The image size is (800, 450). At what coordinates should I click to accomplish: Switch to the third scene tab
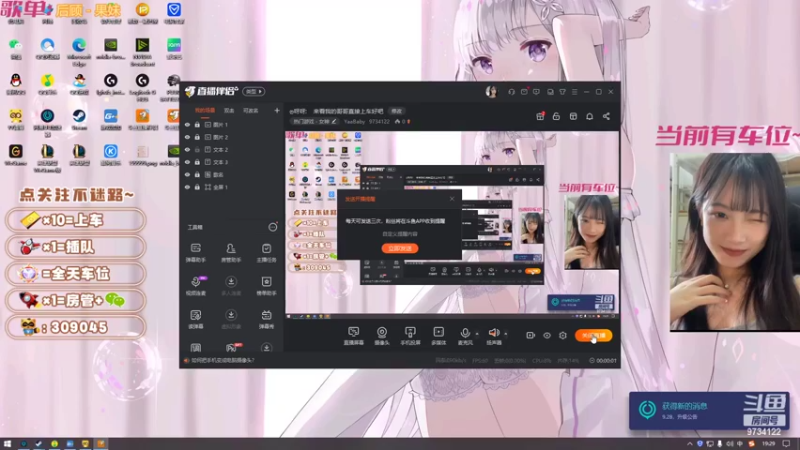coord(250,110)
